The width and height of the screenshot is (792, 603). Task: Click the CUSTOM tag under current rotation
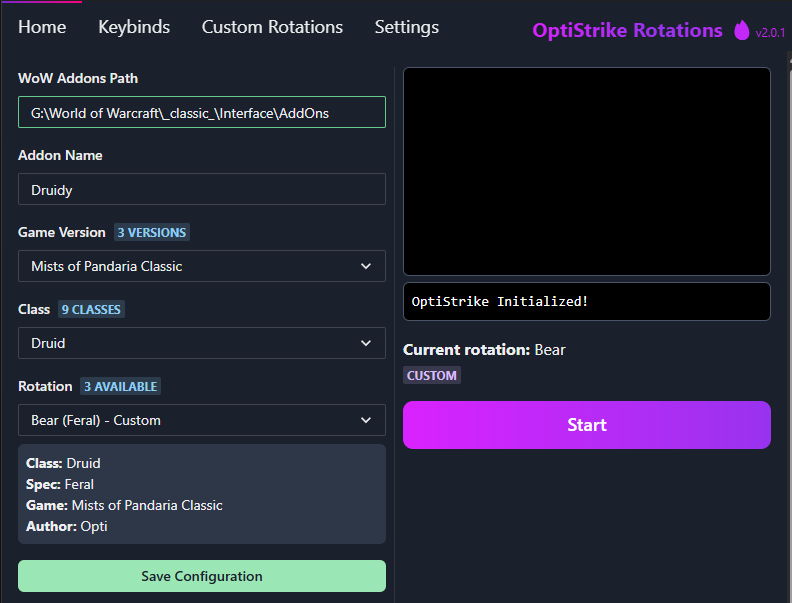[x=432, y=375]
